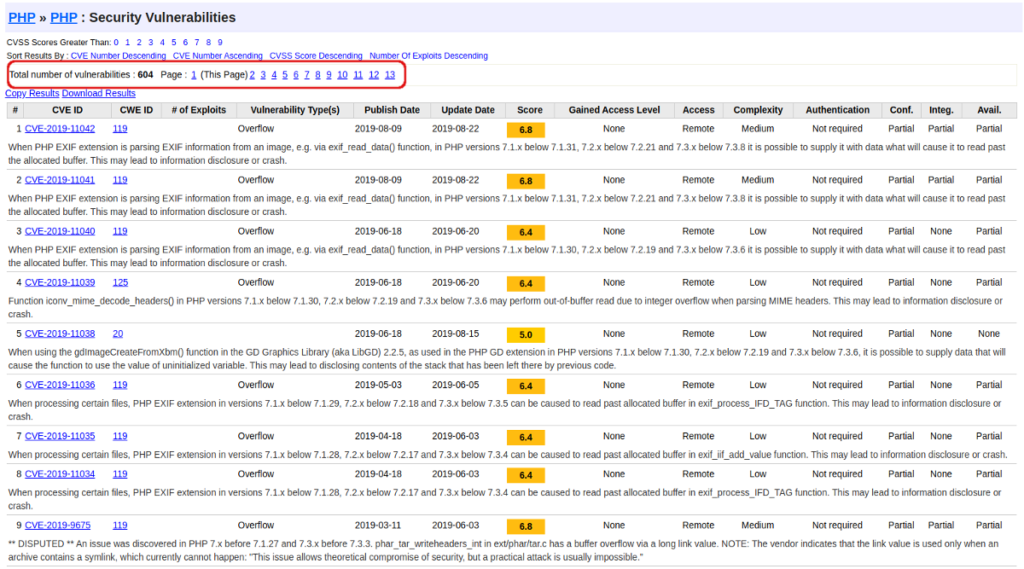This screenshot has height=569, width=1024.
Task: Open CVE-2019-11042 details link
Action: (59, 129)
